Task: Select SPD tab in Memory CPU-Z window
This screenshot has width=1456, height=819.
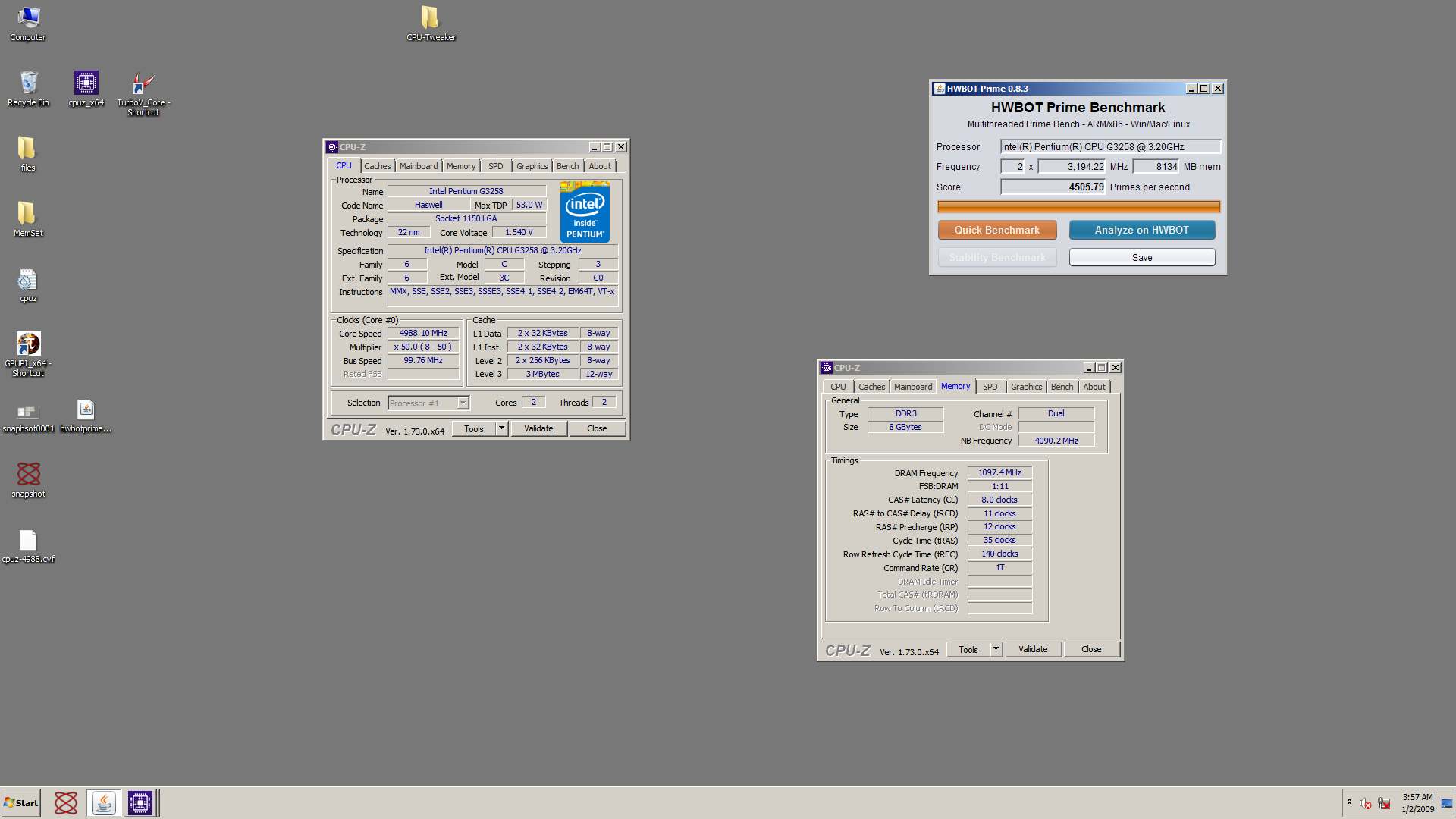Action: (x=990, y=387)
